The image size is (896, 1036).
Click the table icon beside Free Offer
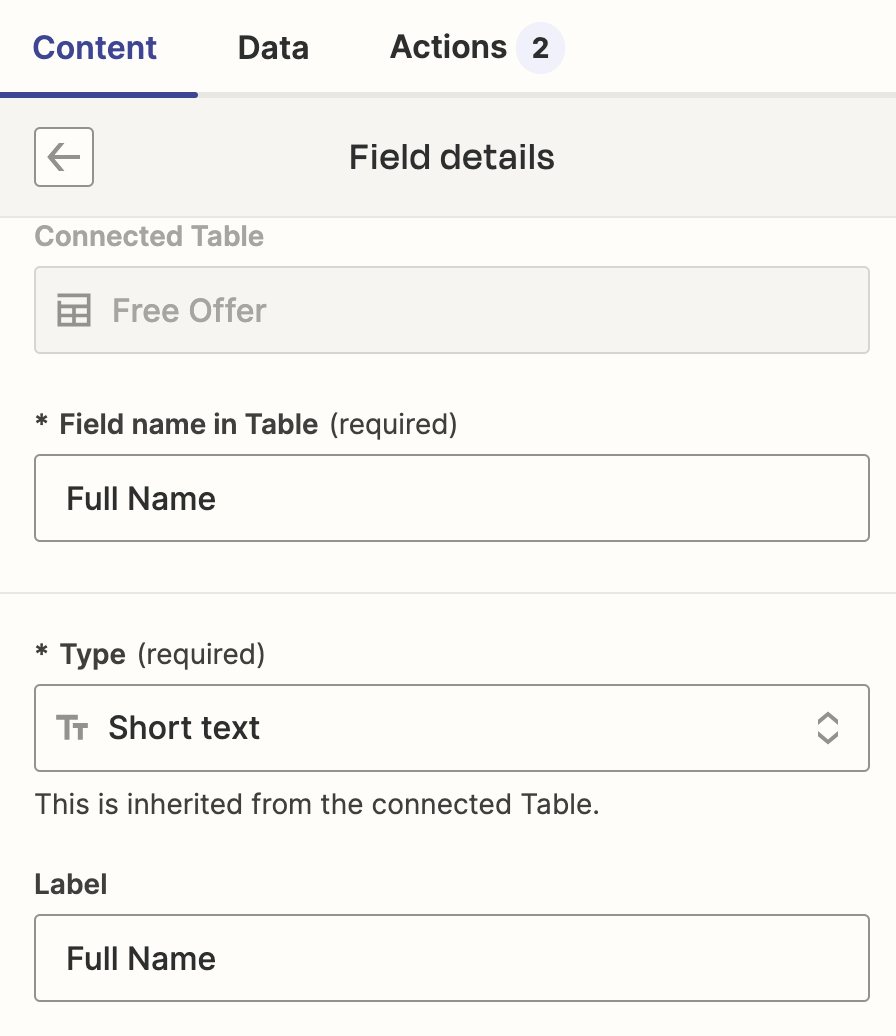(x=73, y=311)
